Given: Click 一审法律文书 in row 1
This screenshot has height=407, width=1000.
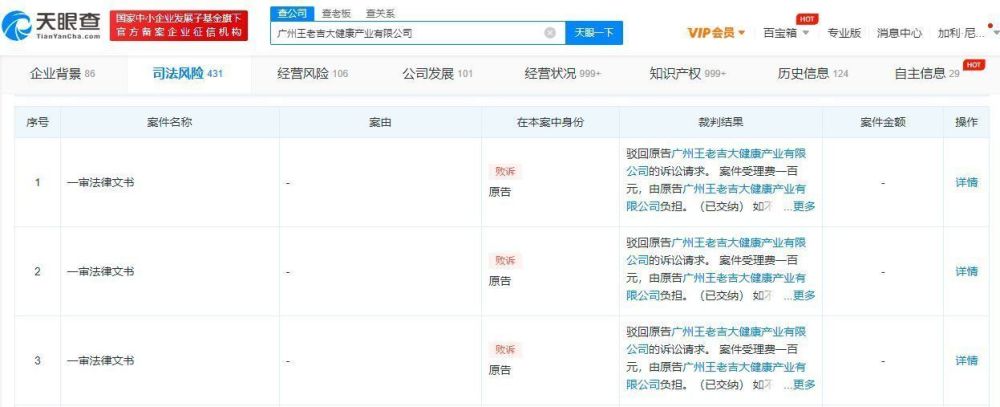Looking at the screenshot, I should (100, 182).
